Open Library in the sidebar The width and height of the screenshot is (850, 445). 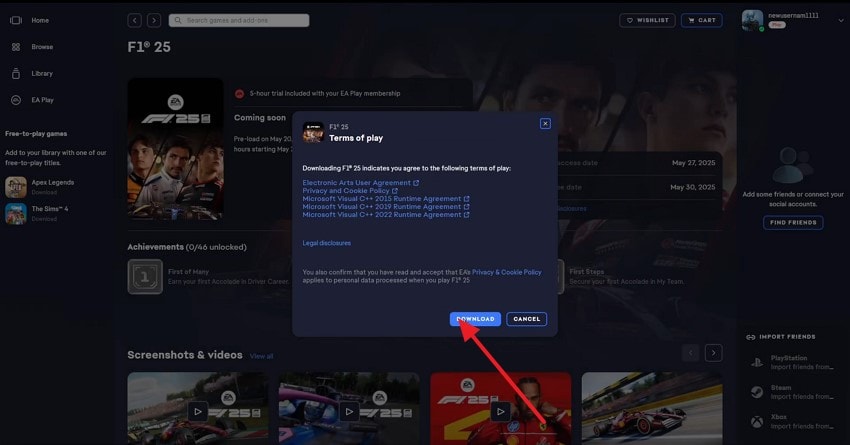(x=42, y=74)
